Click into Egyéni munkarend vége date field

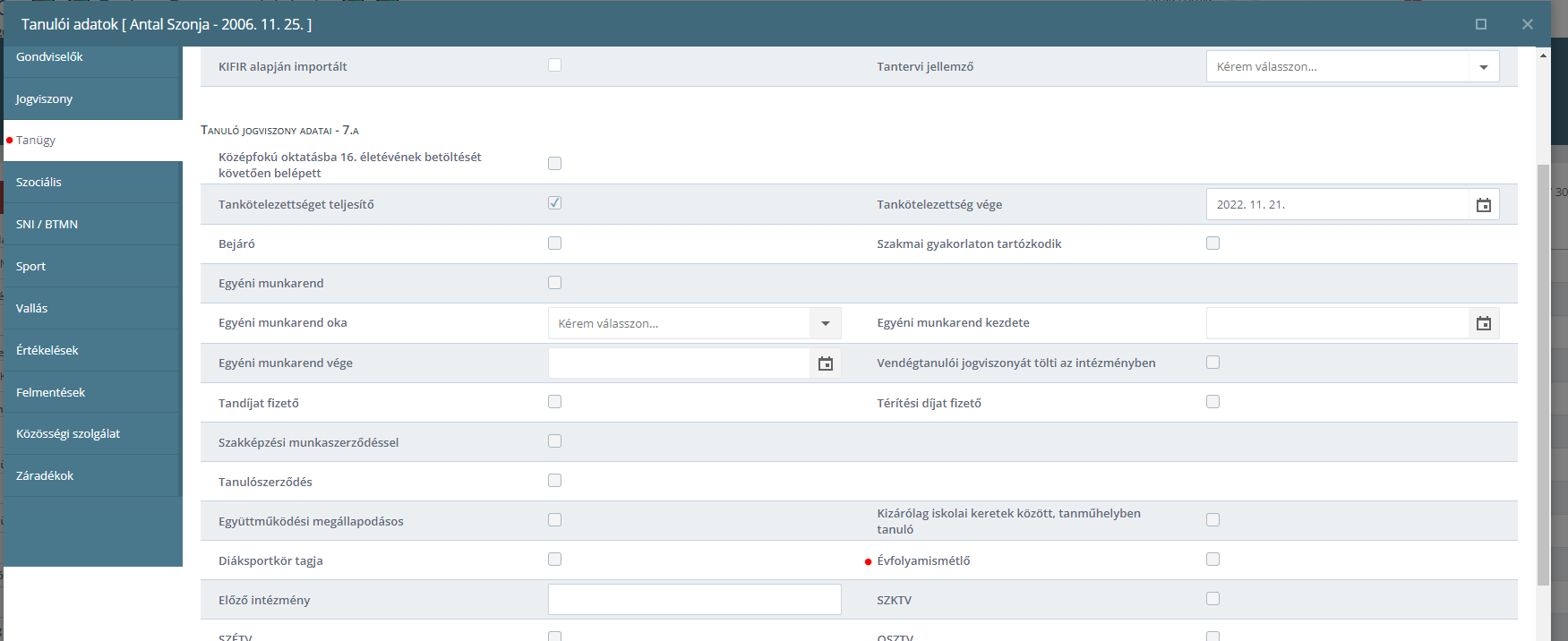[x=680, y=363]
